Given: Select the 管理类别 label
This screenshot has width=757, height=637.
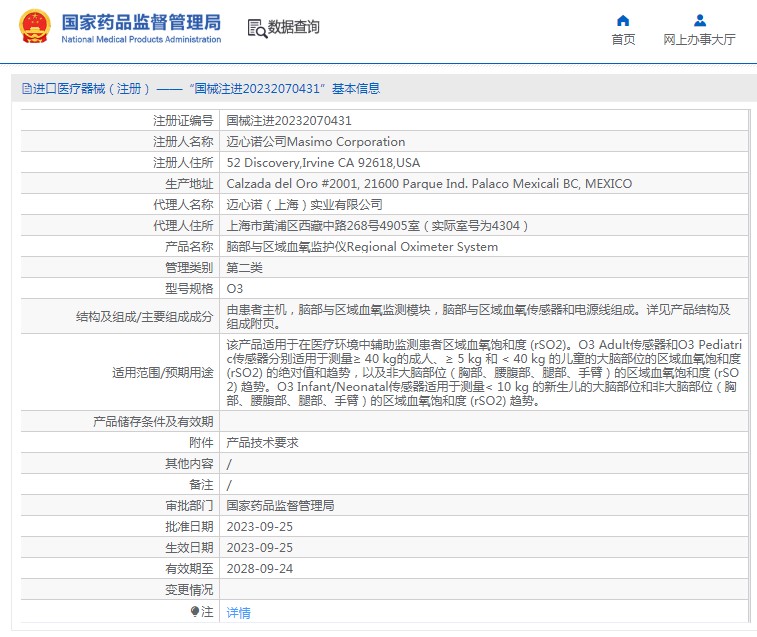Looking at the screenshot, I should (189, 268).
